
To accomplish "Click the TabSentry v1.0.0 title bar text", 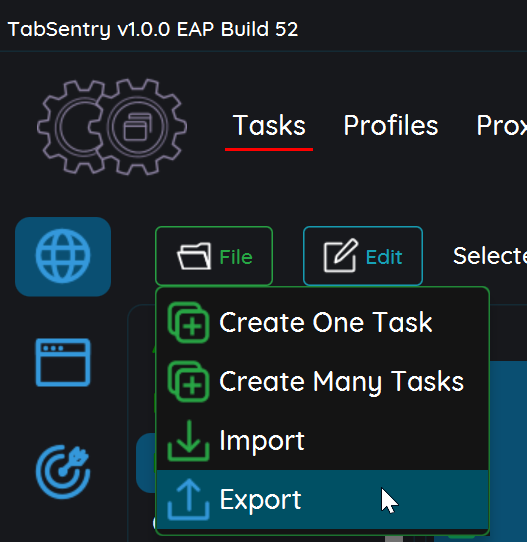I will pyautogui.click(x=153, y=29).
